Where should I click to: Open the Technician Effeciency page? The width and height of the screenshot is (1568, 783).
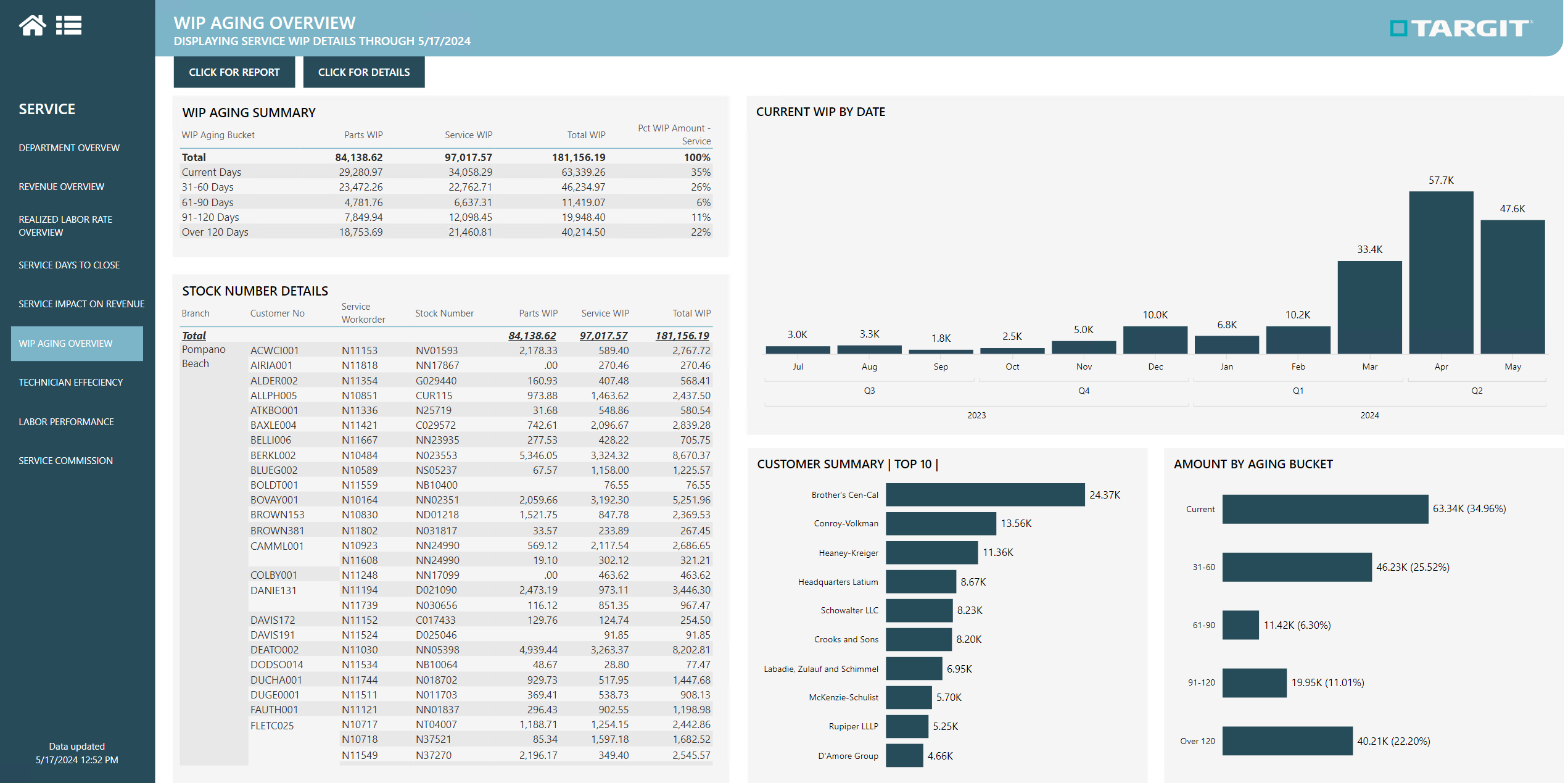point(70,382)
